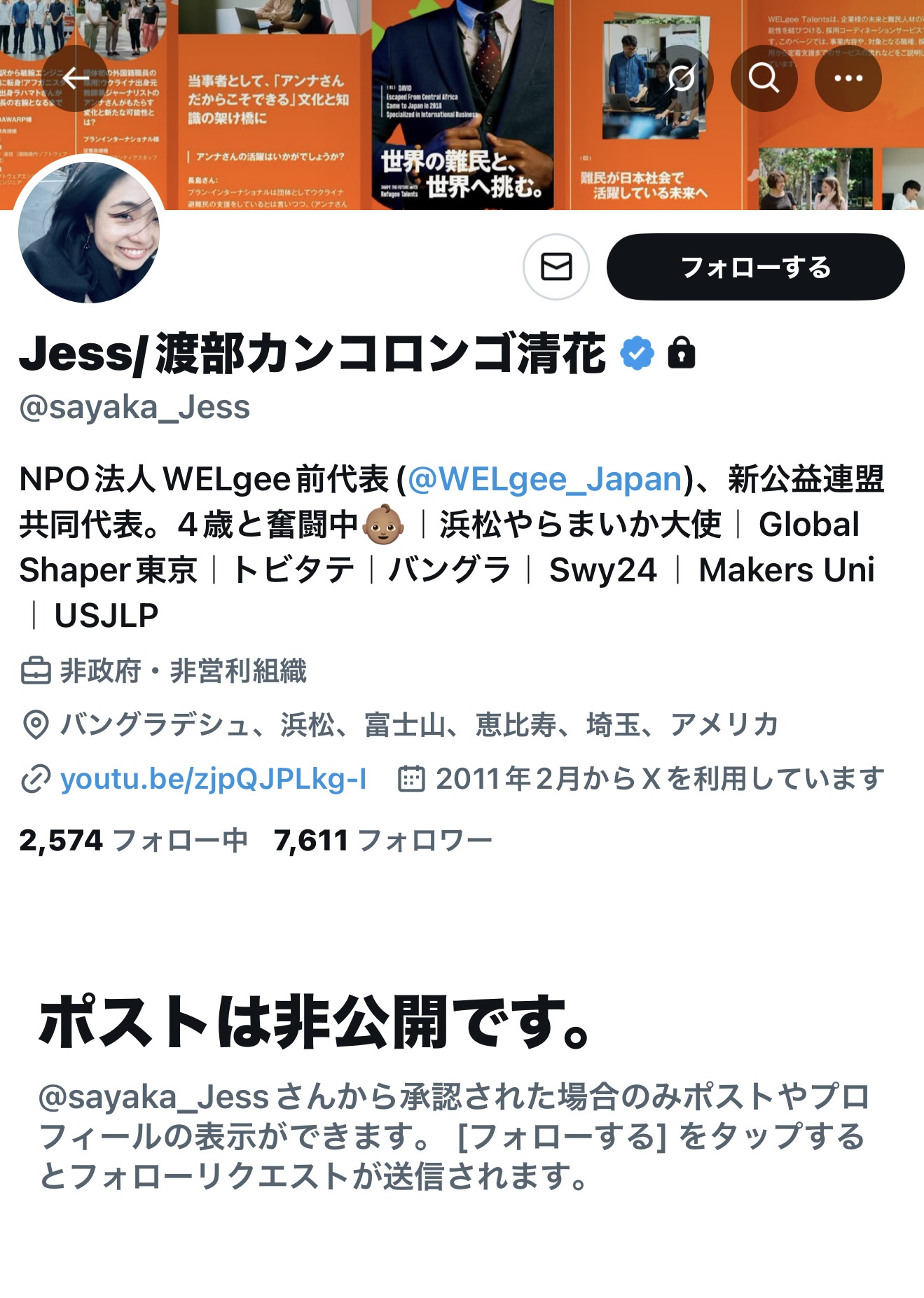Tap the フォローする follow button
The width and height of the screenshot is (924, 1298).
pos(755,267)
